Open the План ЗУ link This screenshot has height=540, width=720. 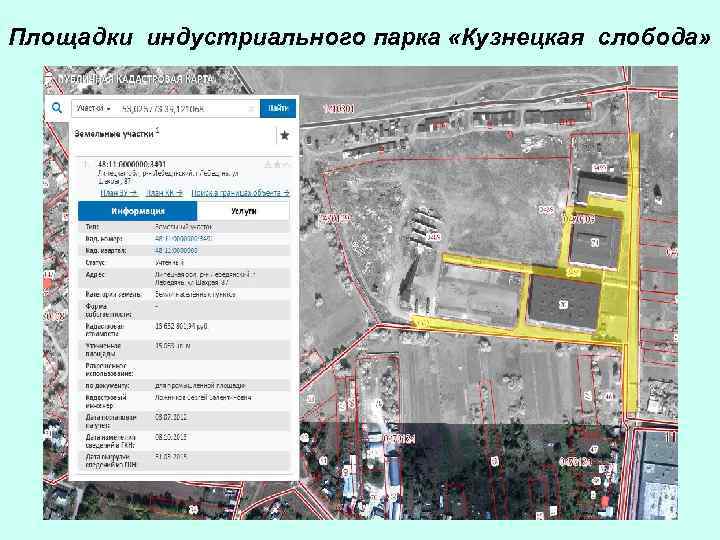click(118, 193)
